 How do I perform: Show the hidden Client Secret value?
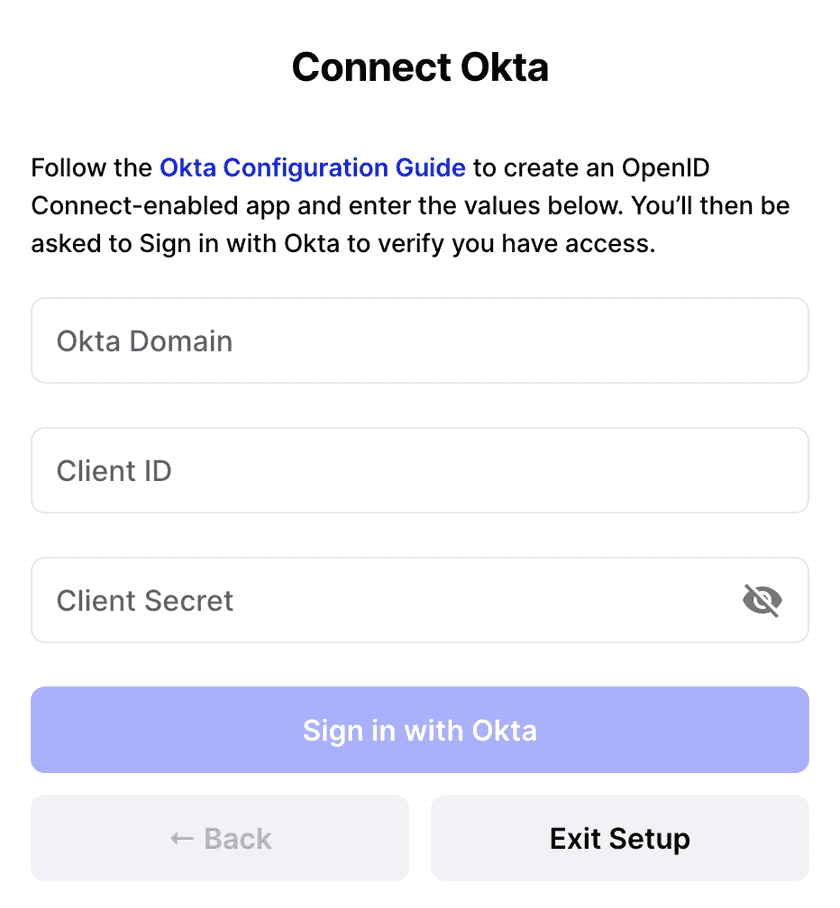coord(762,601)
